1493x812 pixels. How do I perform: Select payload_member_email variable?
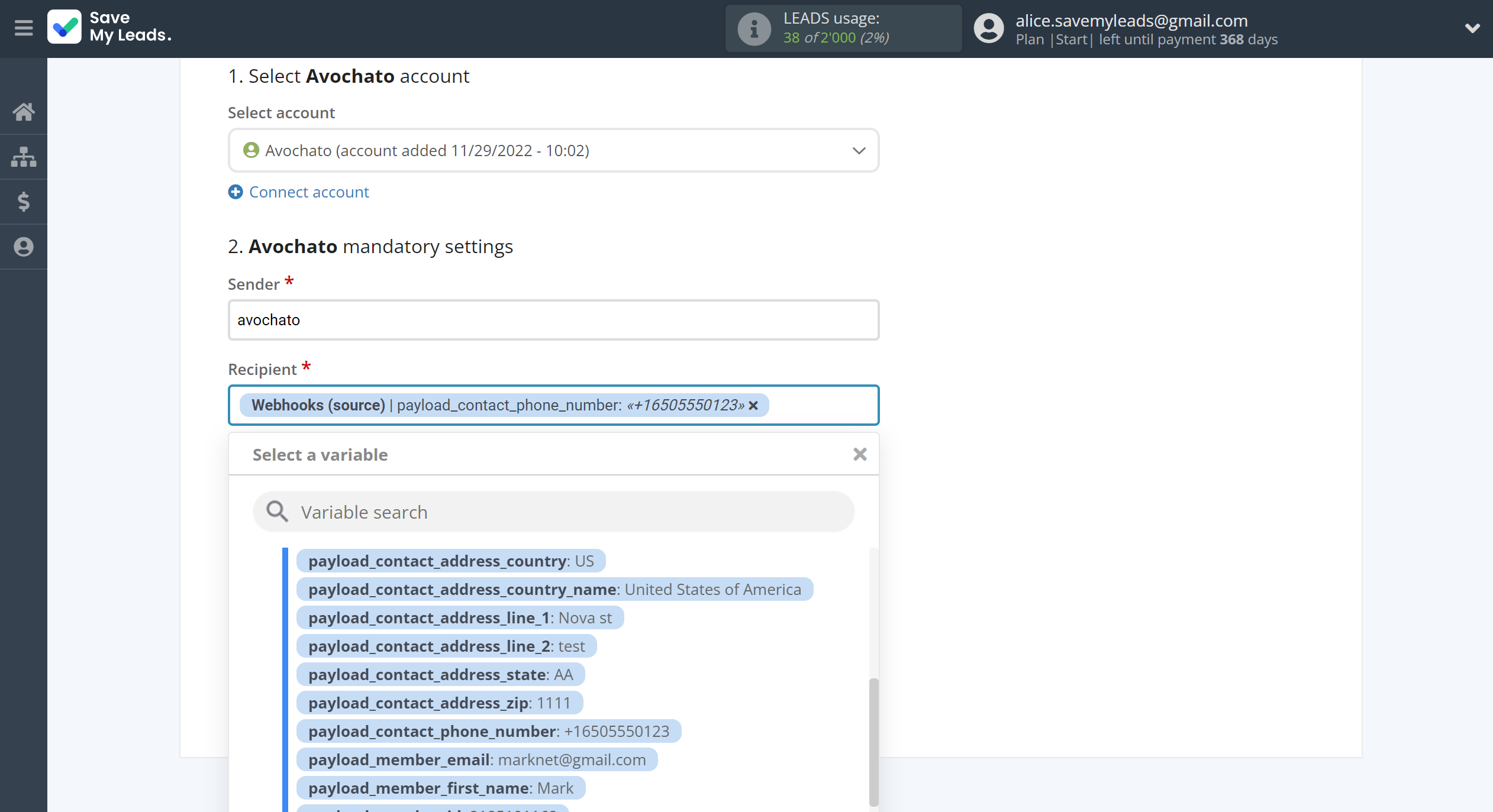(476, 760)
